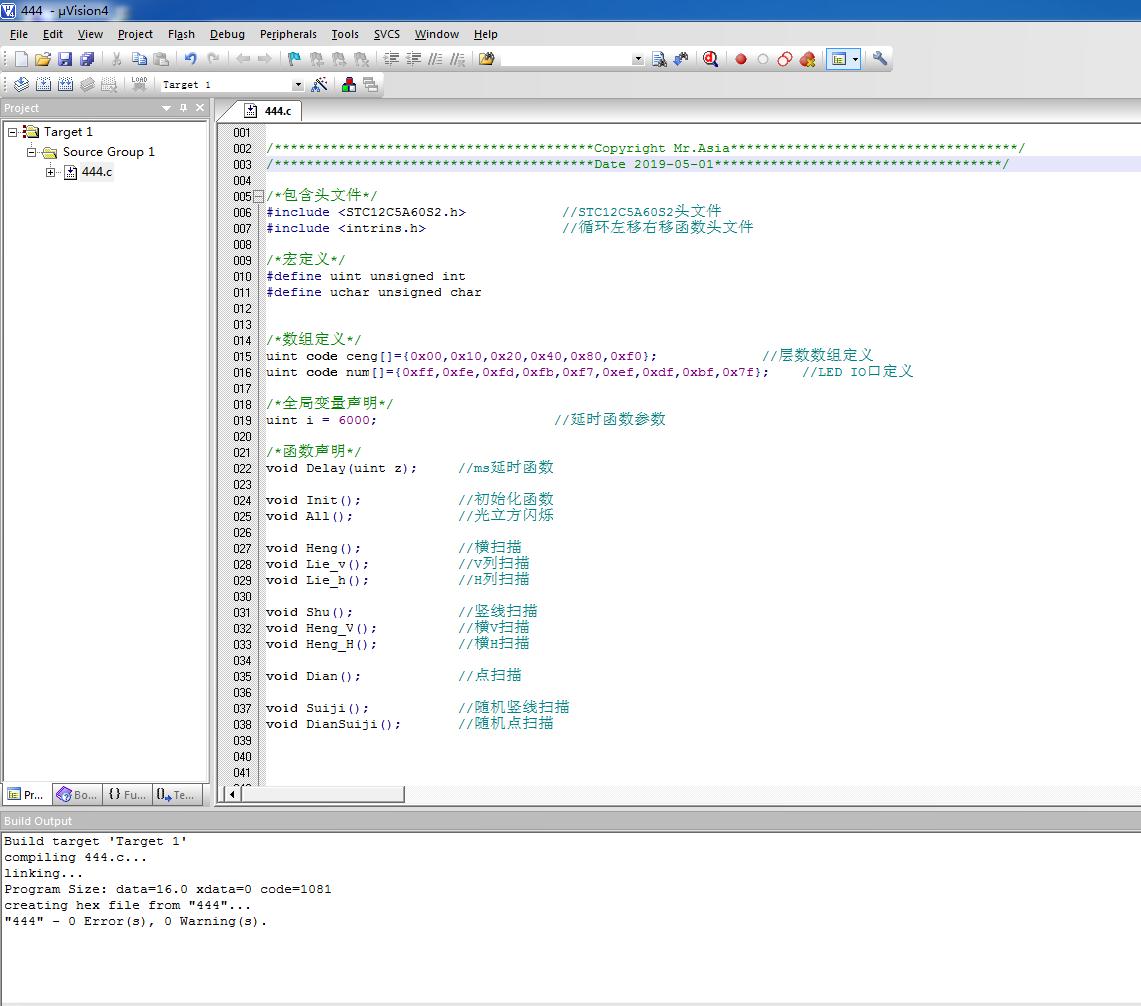Select the Project panel tab
Screen dimensions: 1141x1006
(26, 794)
